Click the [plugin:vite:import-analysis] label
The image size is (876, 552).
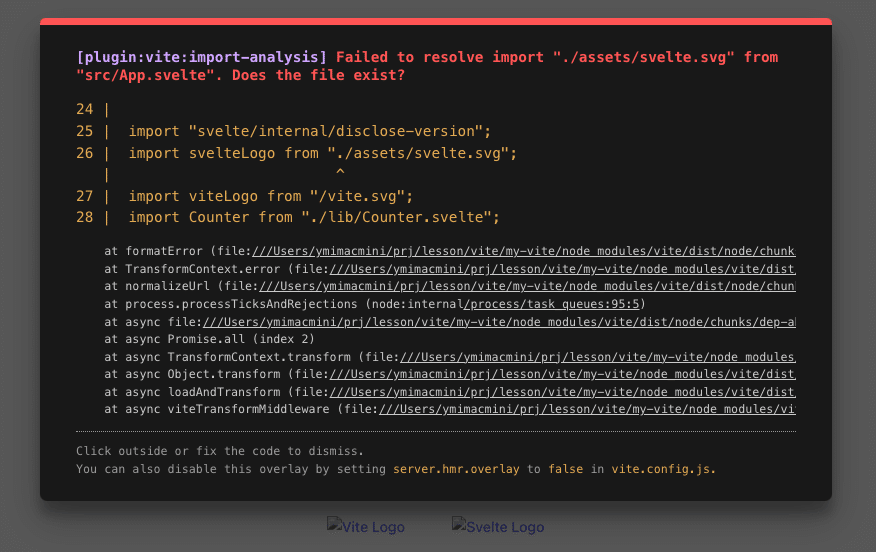coord(202,57)
